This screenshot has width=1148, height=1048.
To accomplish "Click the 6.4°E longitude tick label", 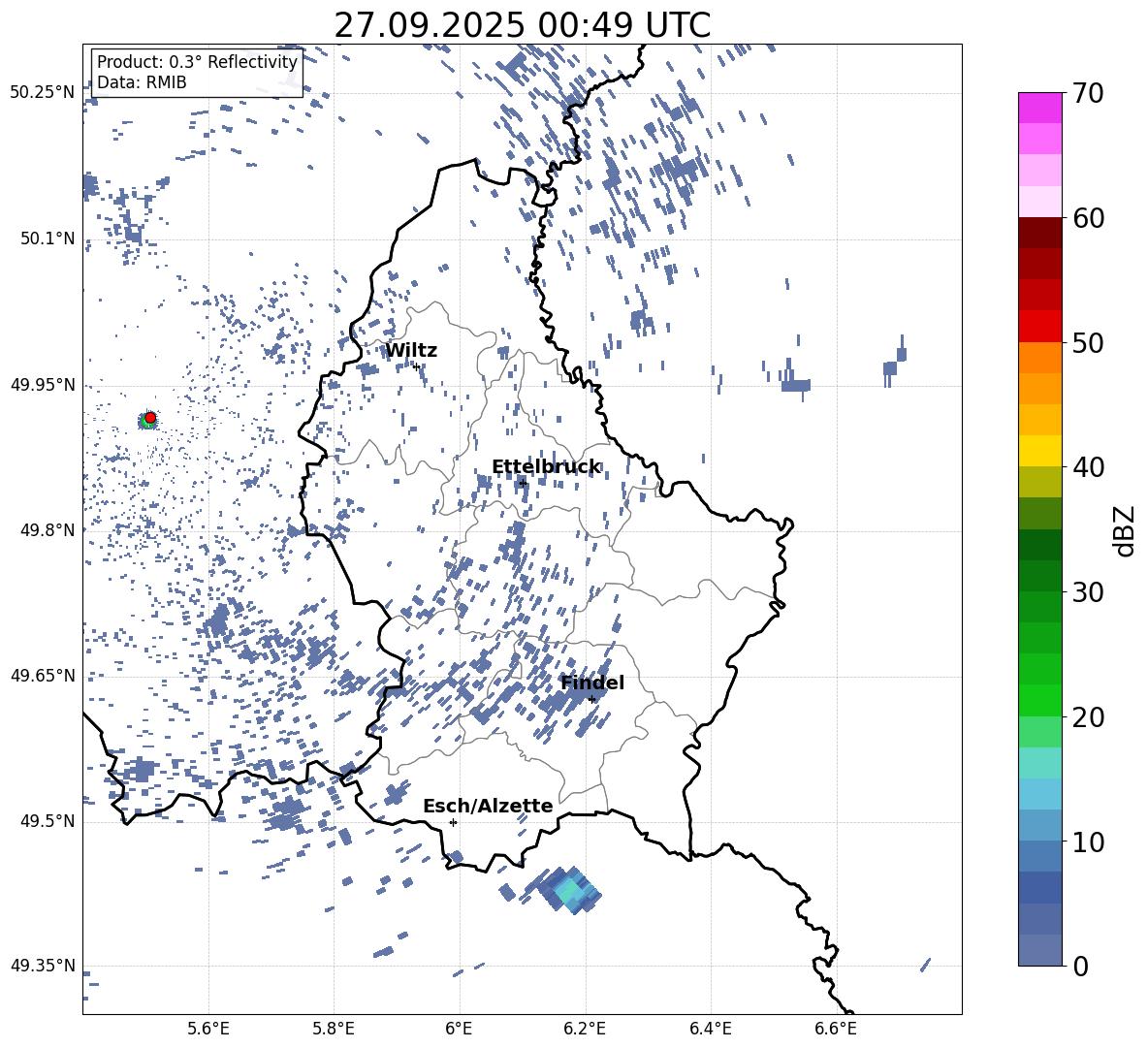I will pos(710,1029).
